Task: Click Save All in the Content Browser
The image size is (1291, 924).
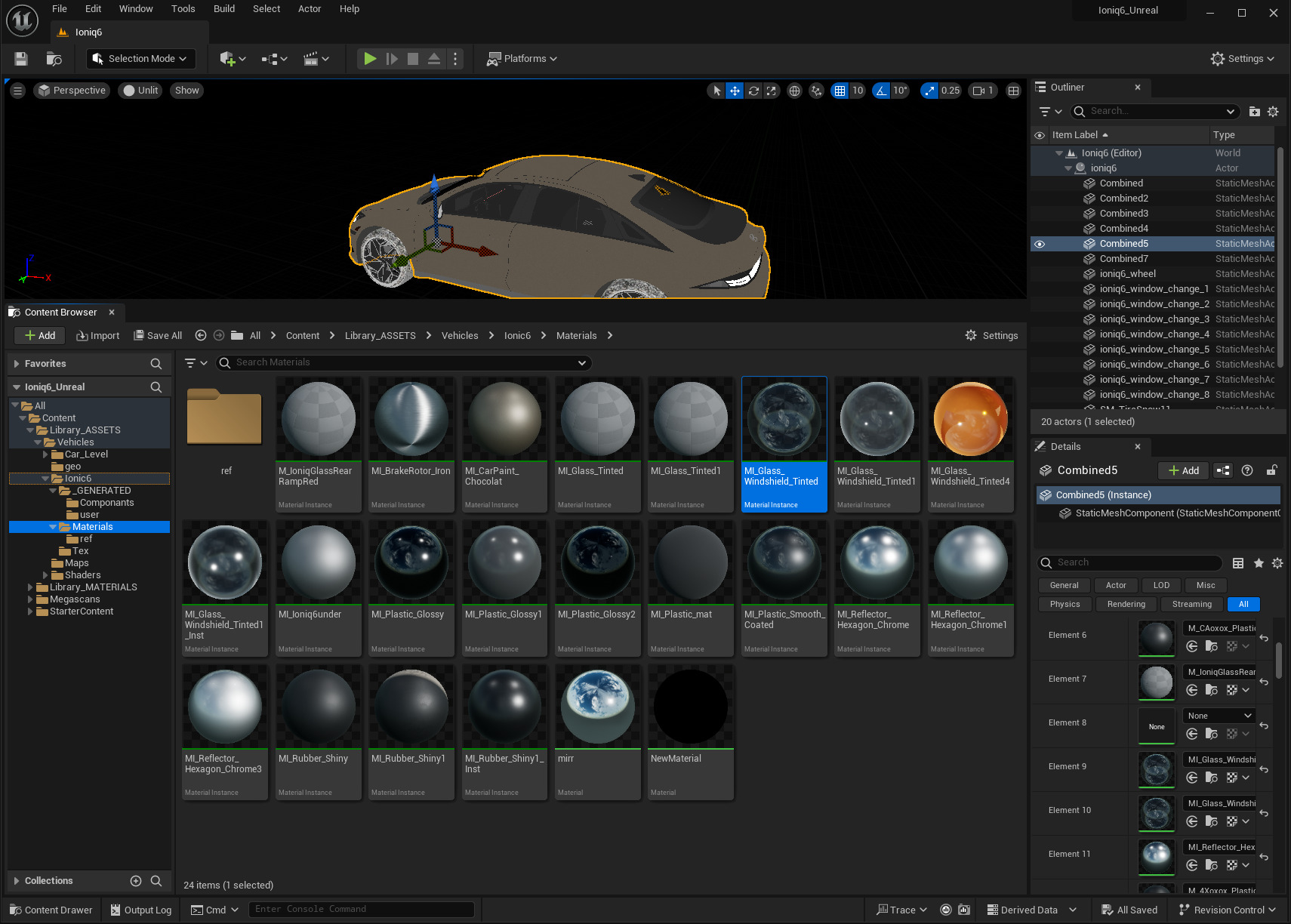Action: click(x=158, y=336)
